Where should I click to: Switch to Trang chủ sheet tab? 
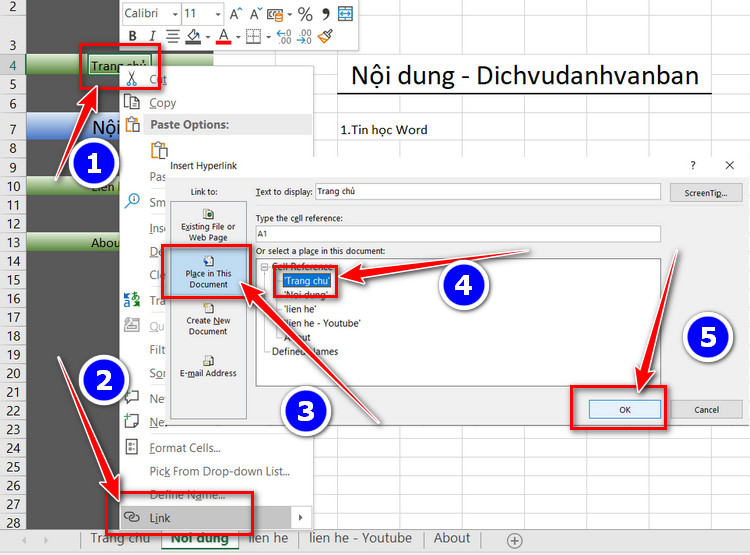coord(120,539)
